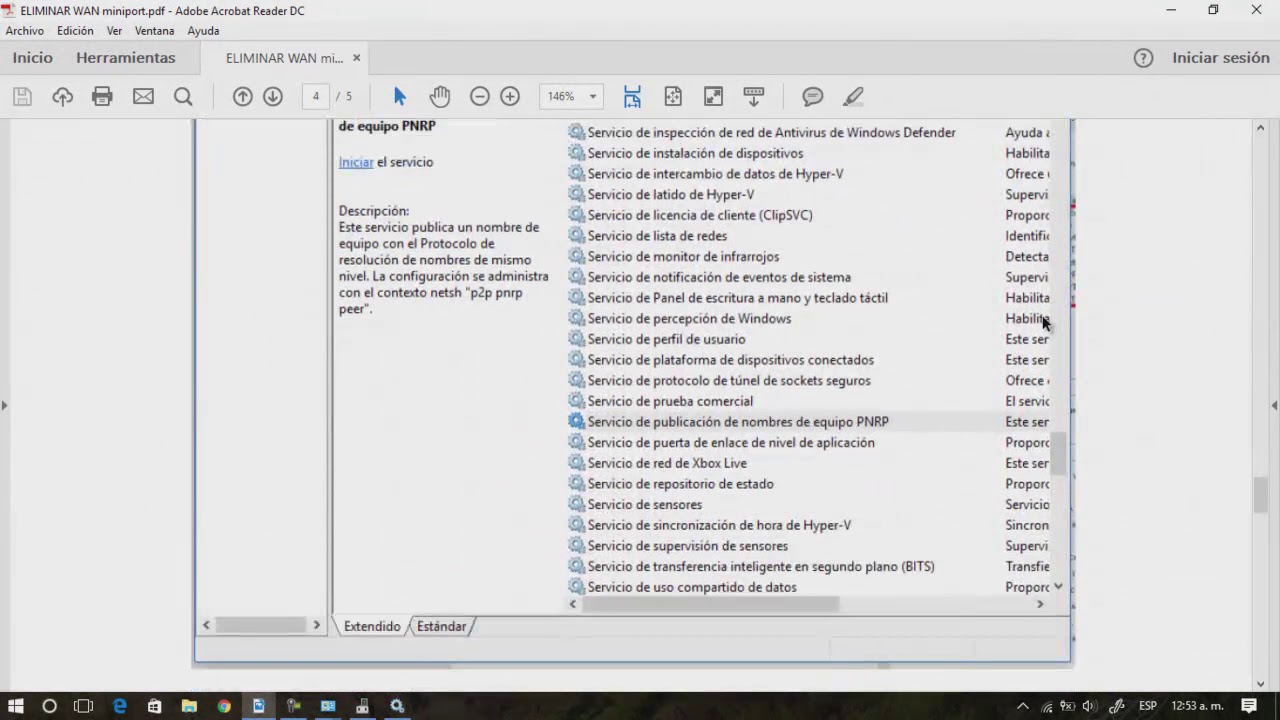Go to next page arrow
Viewport: 1280px width, 720px height.
tap(272, 97)
